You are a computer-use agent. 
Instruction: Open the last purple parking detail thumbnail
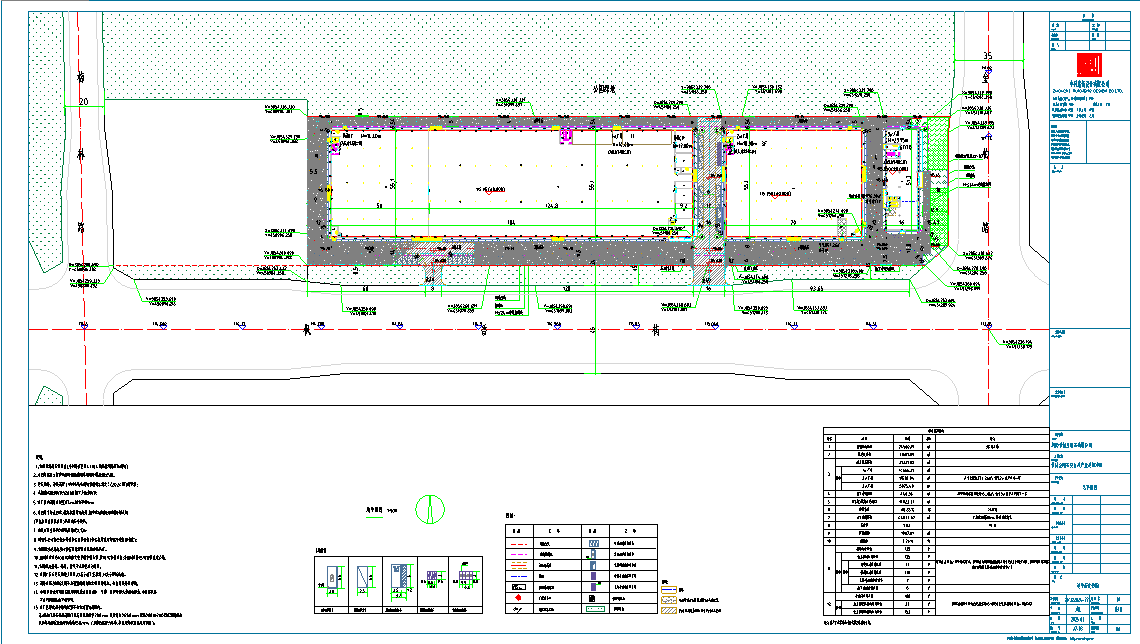[x=466, y=580]
